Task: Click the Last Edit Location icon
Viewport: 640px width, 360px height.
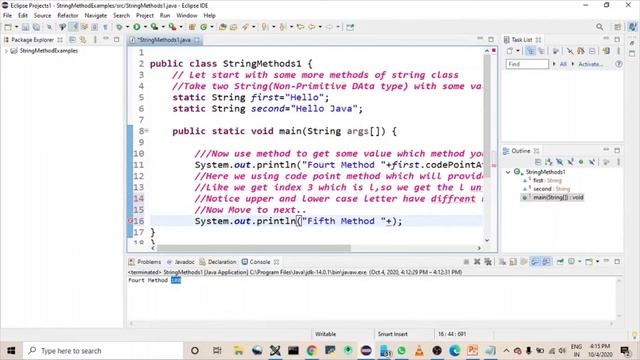Action: pyautogui.click(x=301, y=27)
